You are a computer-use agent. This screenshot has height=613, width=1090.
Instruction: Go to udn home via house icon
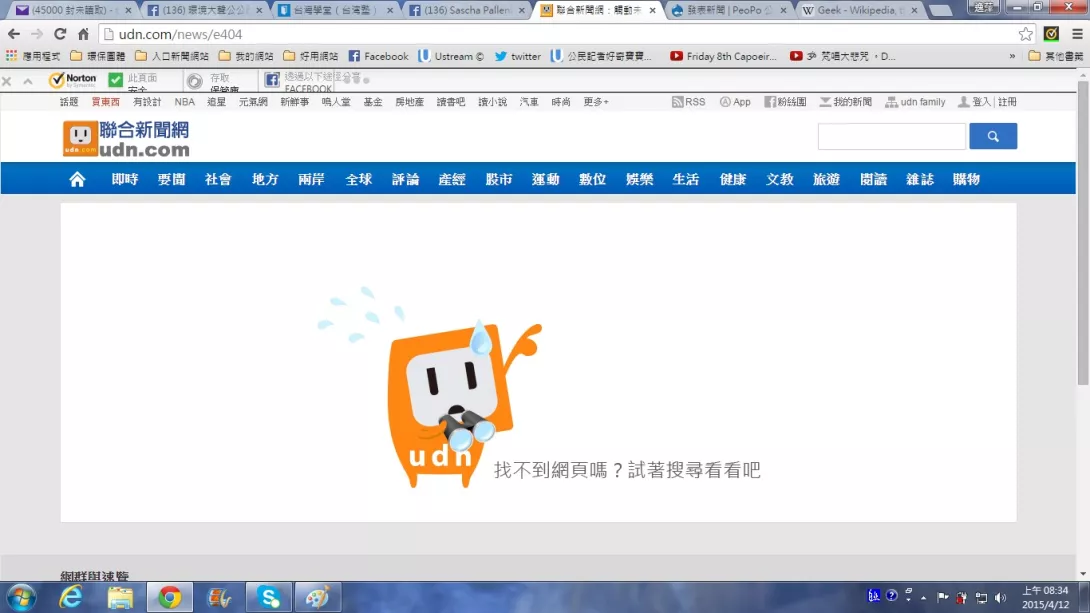[77, 179]
